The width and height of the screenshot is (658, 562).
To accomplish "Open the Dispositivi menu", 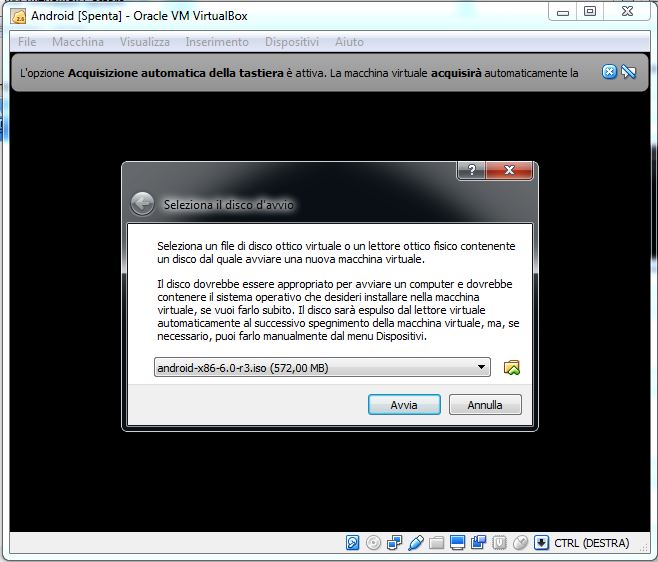I will pyautogui.click(x=292, y=42).
